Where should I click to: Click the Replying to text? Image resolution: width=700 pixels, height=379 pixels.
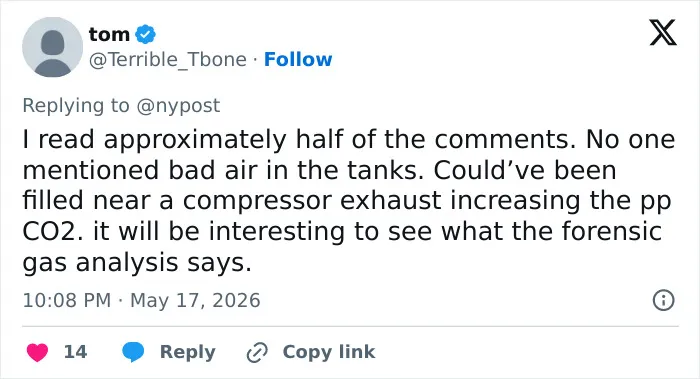coord(76,106)
